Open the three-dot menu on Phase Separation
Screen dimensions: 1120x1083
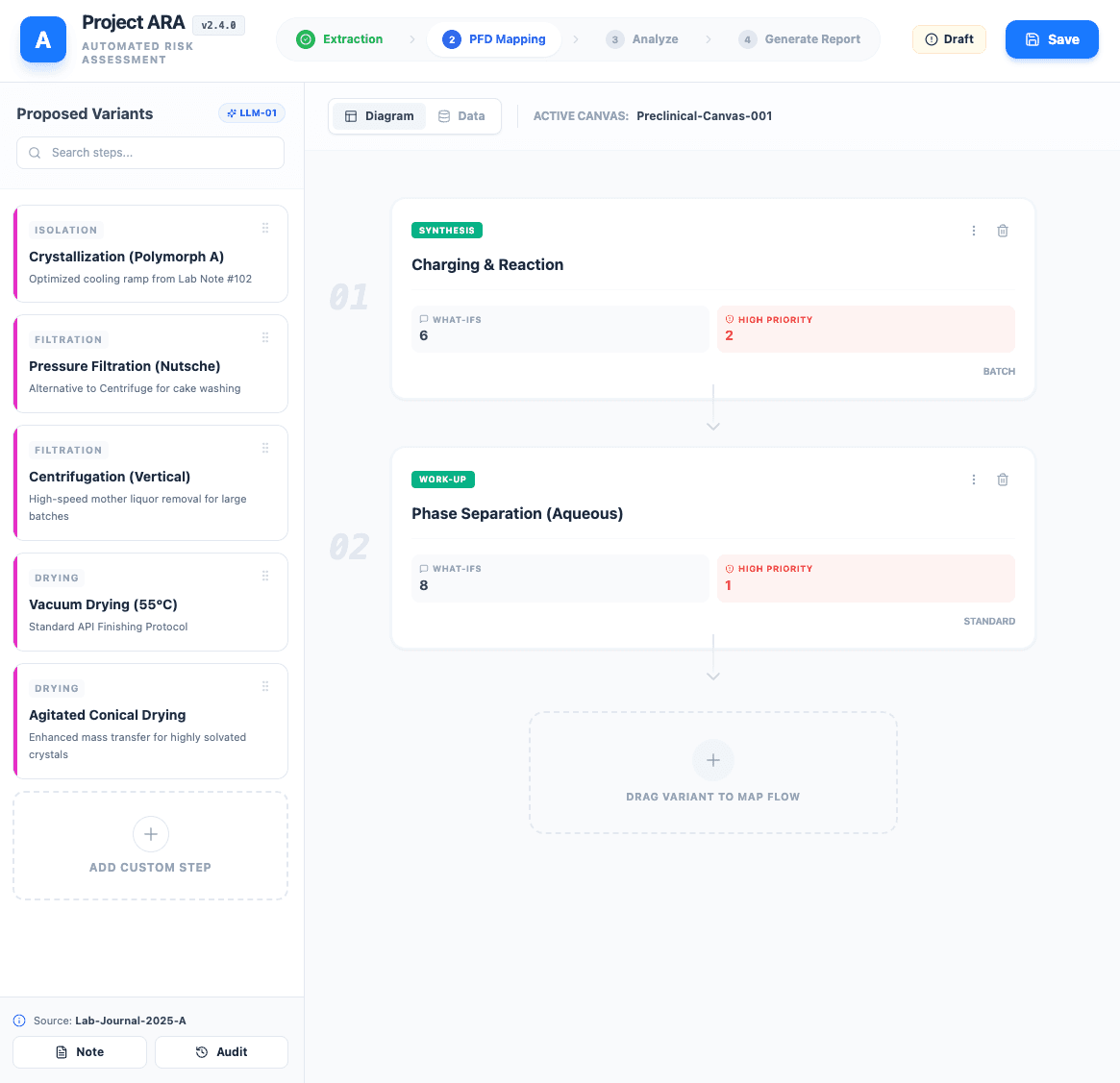(973, 479)
